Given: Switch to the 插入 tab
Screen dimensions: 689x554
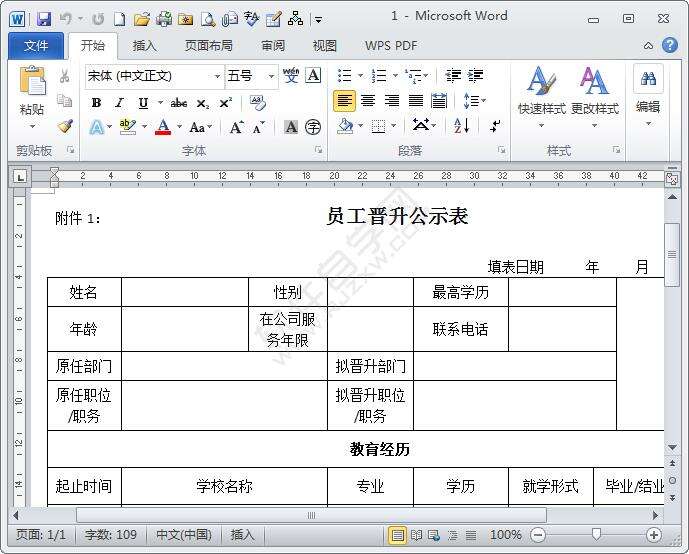Looking at the screenshot, I should 144,45.
